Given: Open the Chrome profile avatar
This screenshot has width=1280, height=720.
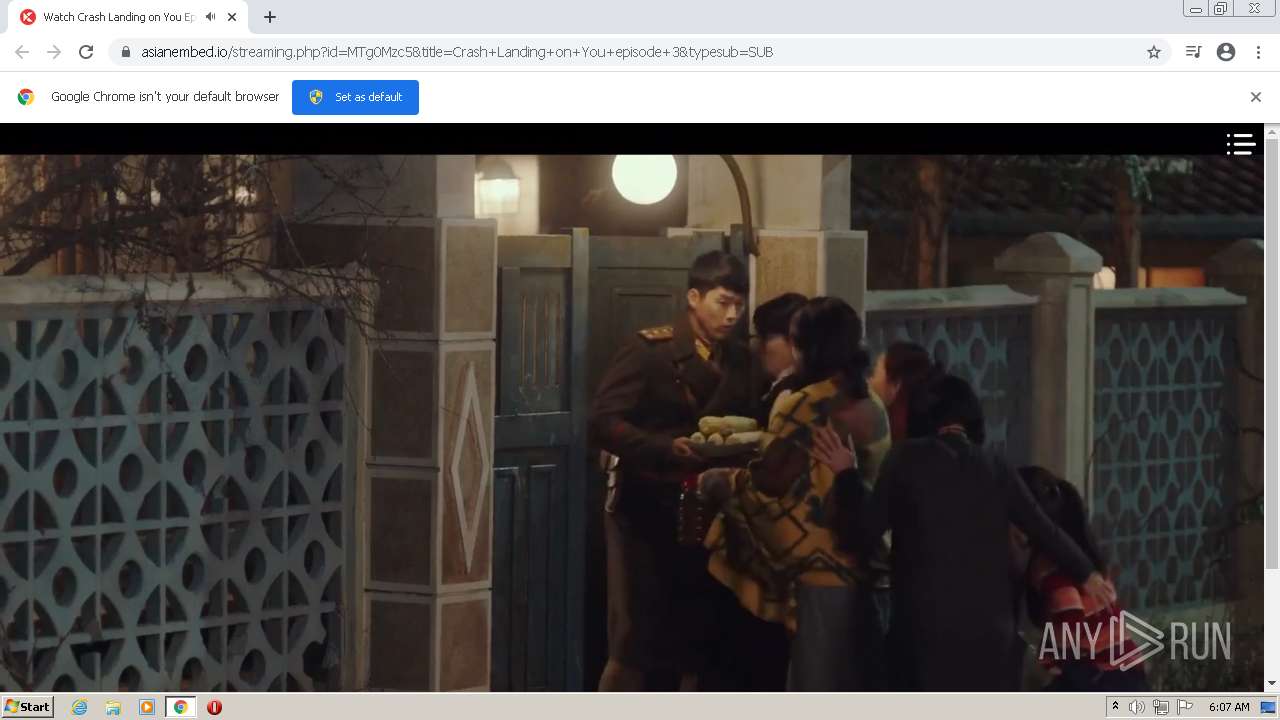Looking at the screenshot, I should 1226,52.
